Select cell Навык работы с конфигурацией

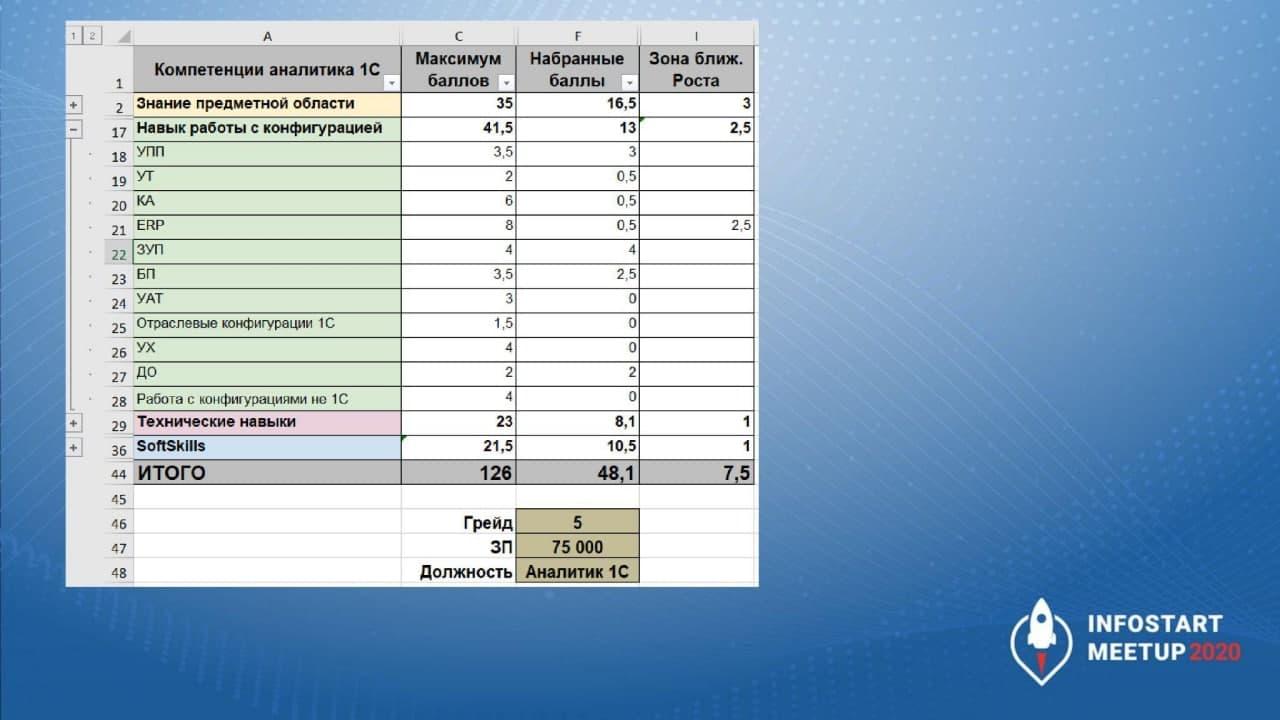[267, 129]
